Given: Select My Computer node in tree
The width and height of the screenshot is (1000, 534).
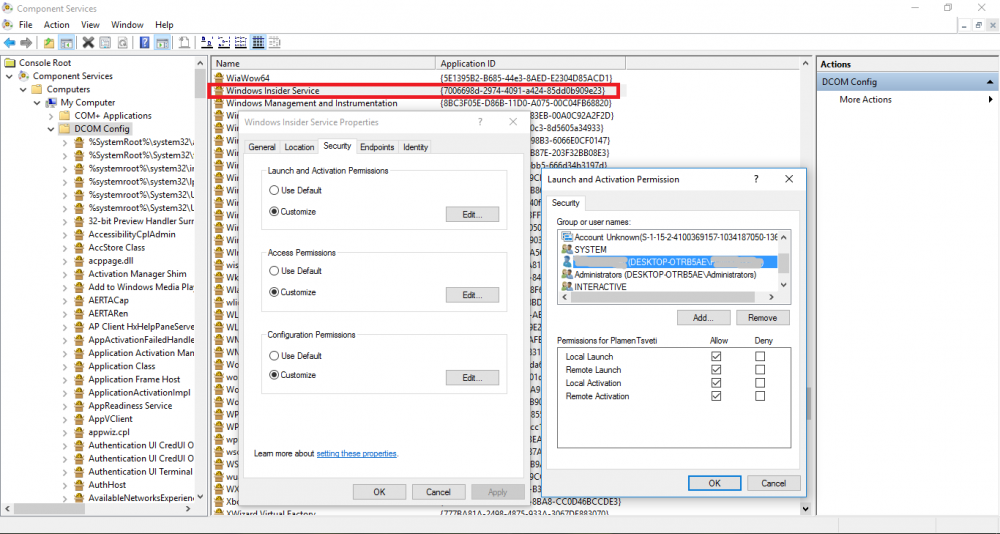Looking at the screenshot, I should 88,102.
